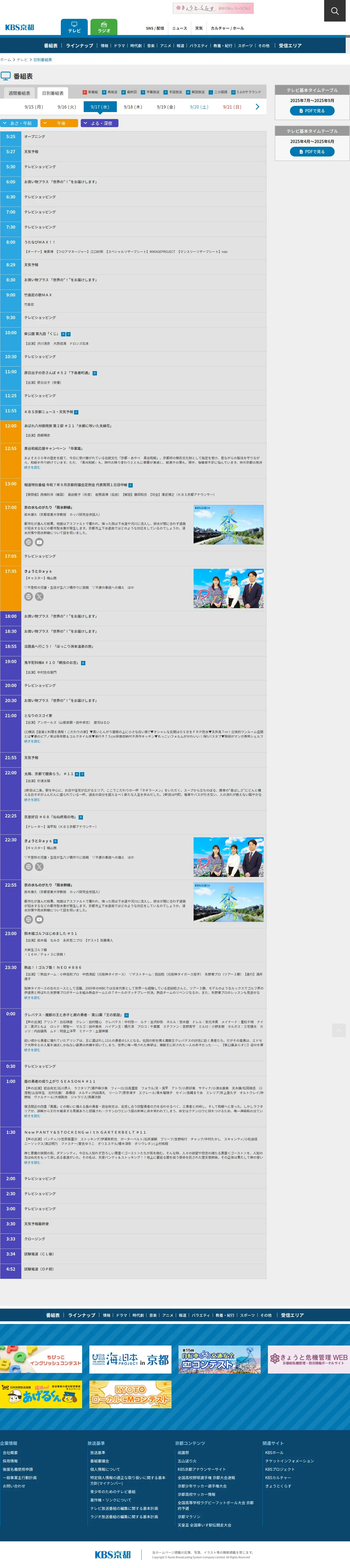Click the globe icon in the 17:35 きょうとDays row
This screenshot has height=1568, width=350.
(29, 597)
